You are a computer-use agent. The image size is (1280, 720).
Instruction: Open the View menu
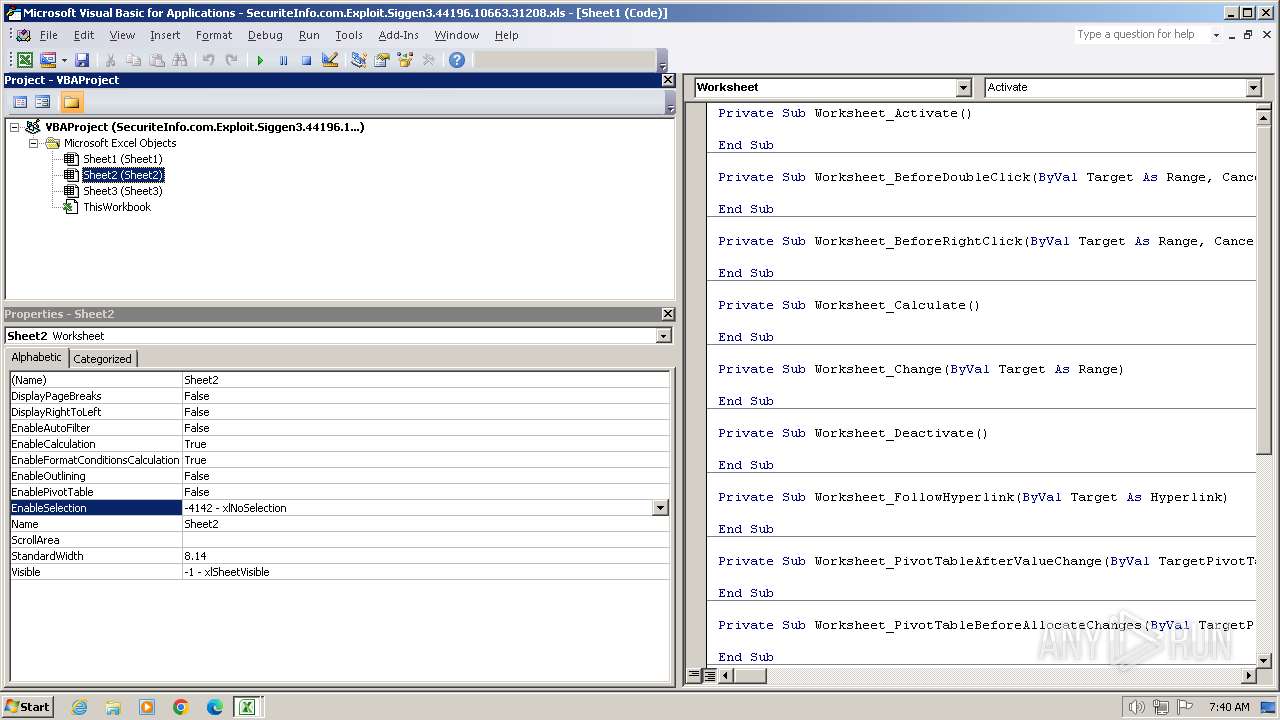[x=122, y=35]
